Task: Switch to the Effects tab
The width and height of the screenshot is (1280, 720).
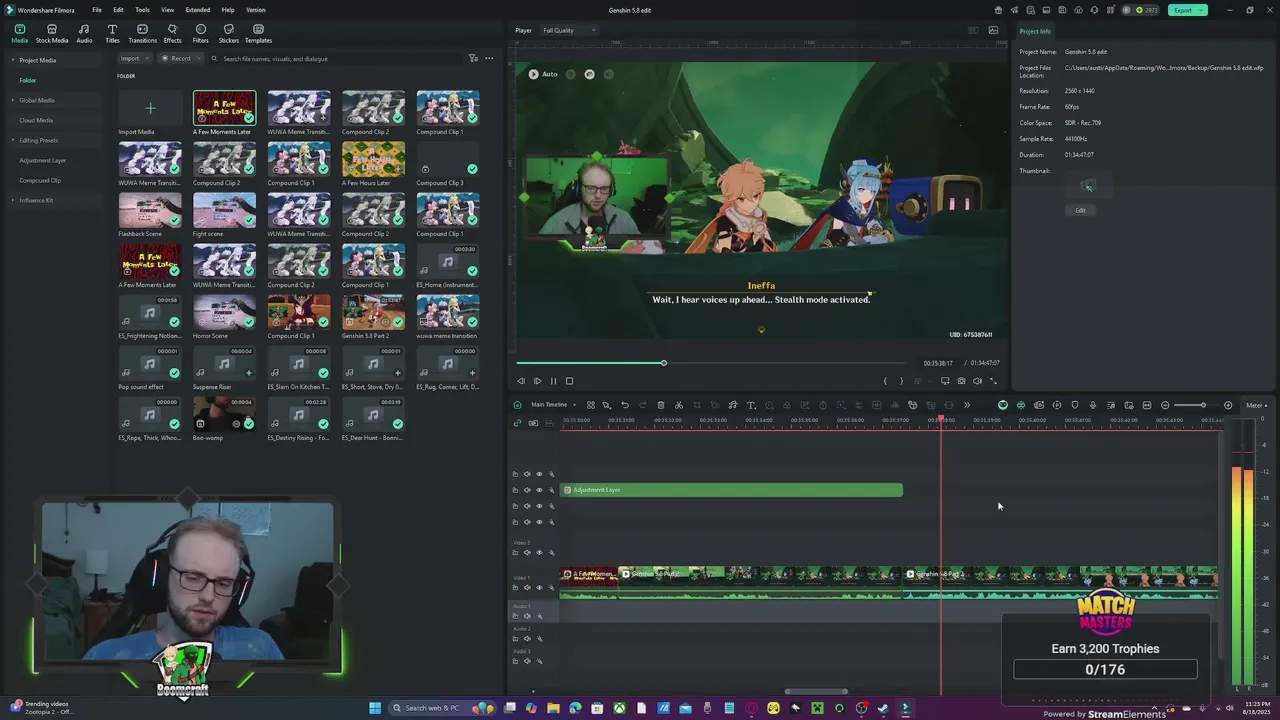Action: coord(172,34)
